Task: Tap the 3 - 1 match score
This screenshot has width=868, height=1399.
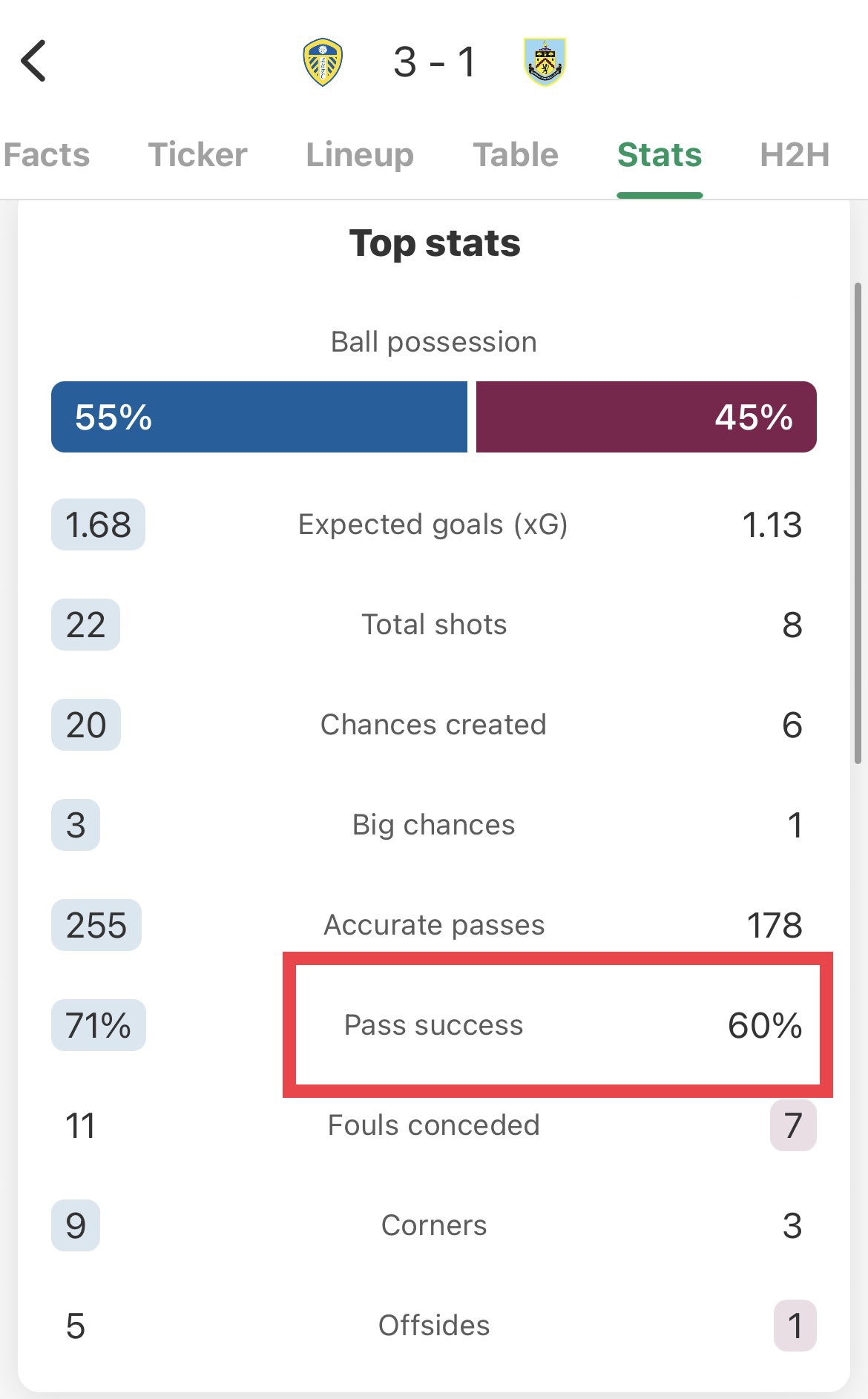Action: (435, 62)
